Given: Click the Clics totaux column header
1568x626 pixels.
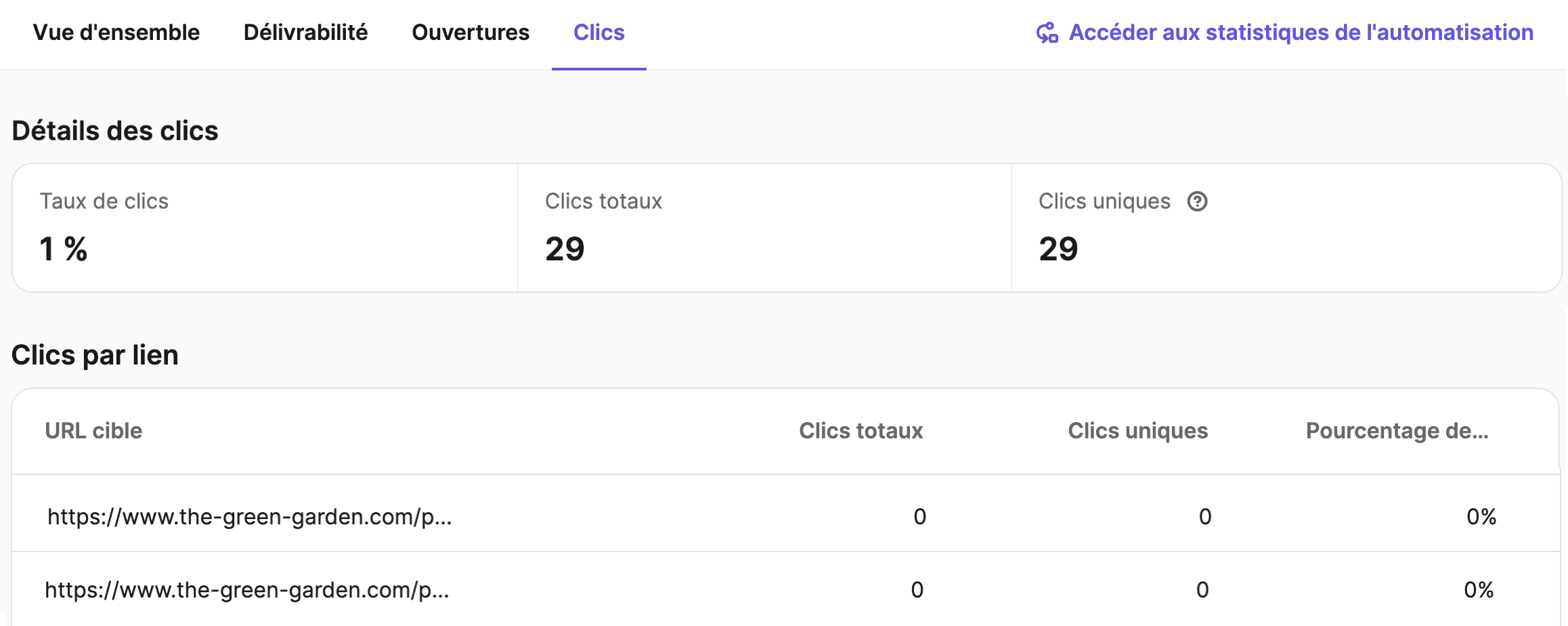Looking at the screenshot, I should click(861, 431).
